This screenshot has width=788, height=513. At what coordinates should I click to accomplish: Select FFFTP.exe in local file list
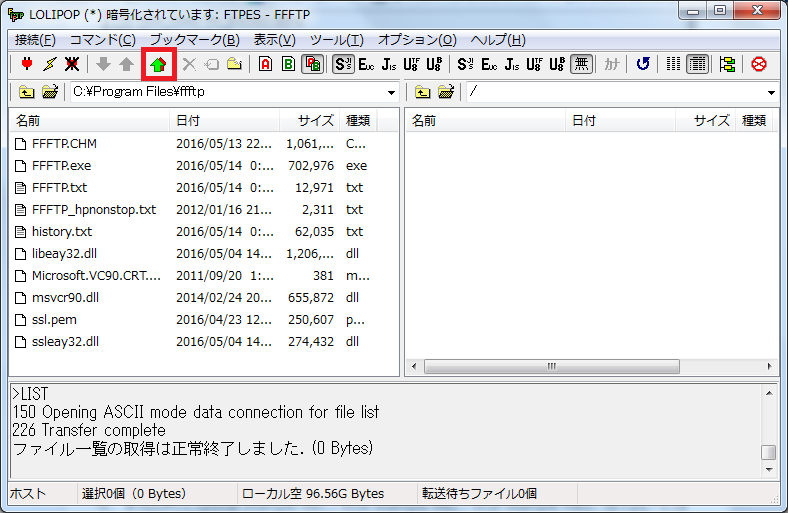[61, 165]
